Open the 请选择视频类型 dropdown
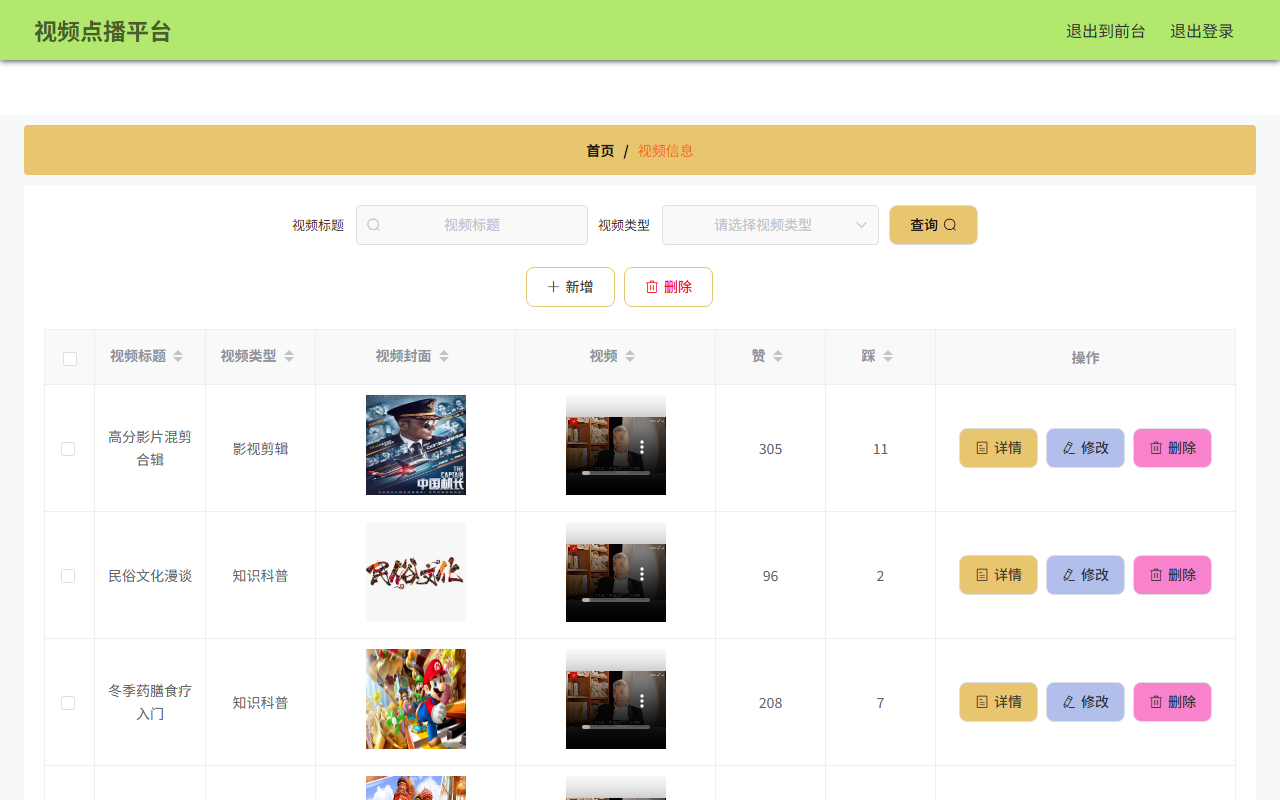Screen dimensions: 1280x800 point(770,225)
